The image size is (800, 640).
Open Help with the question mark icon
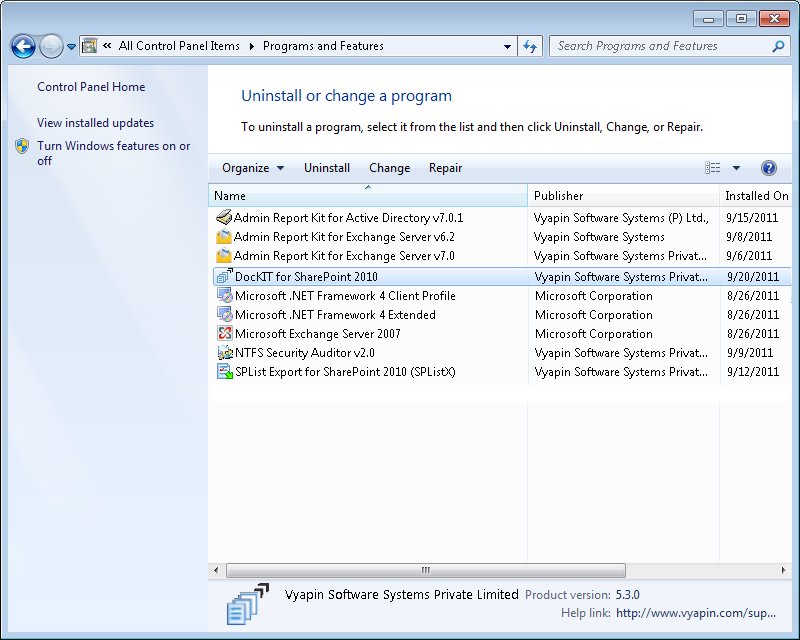[768, 167]
